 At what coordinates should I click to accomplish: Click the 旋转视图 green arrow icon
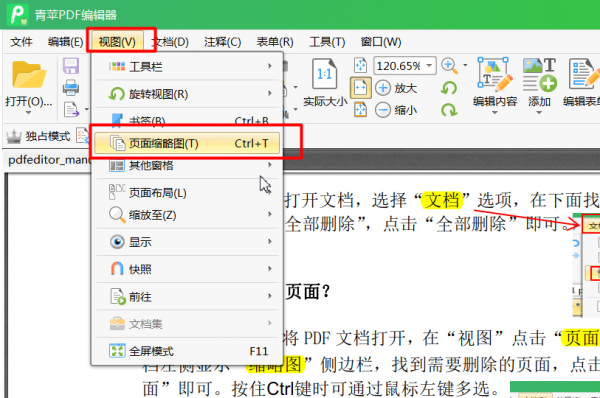(117, 94)
